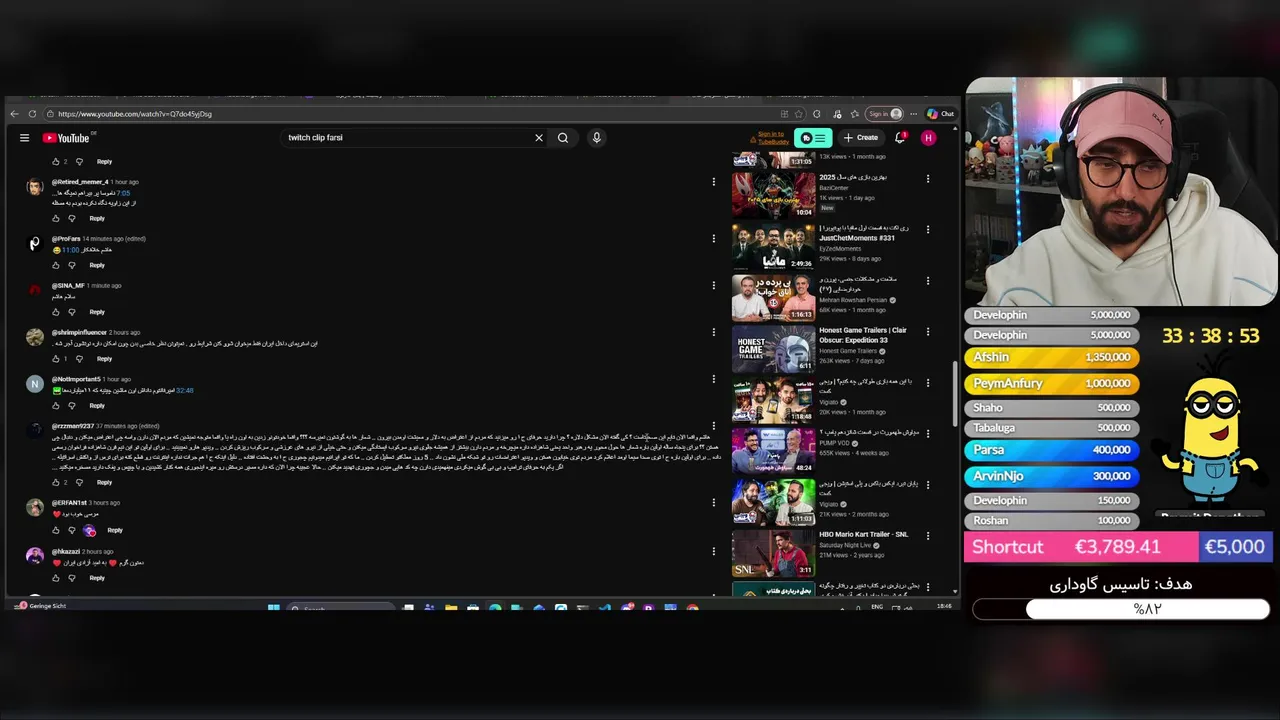Jump to timestamp 7:05 in comment
This screenshot has width=1280, height=720.
(x=123, y=193)
